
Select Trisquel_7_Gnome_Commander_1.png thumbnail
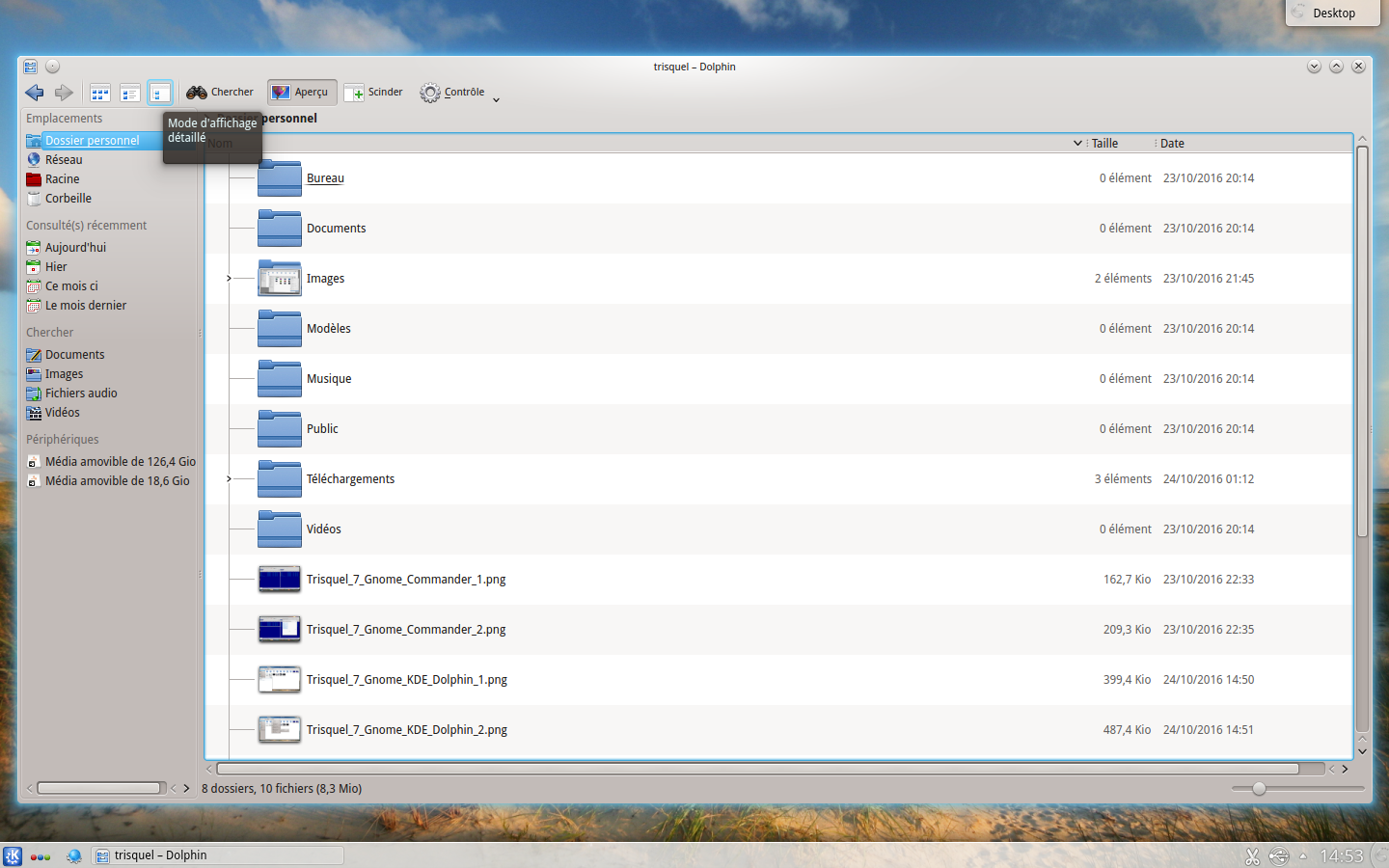pyautogui.click(x=280, y=580)
